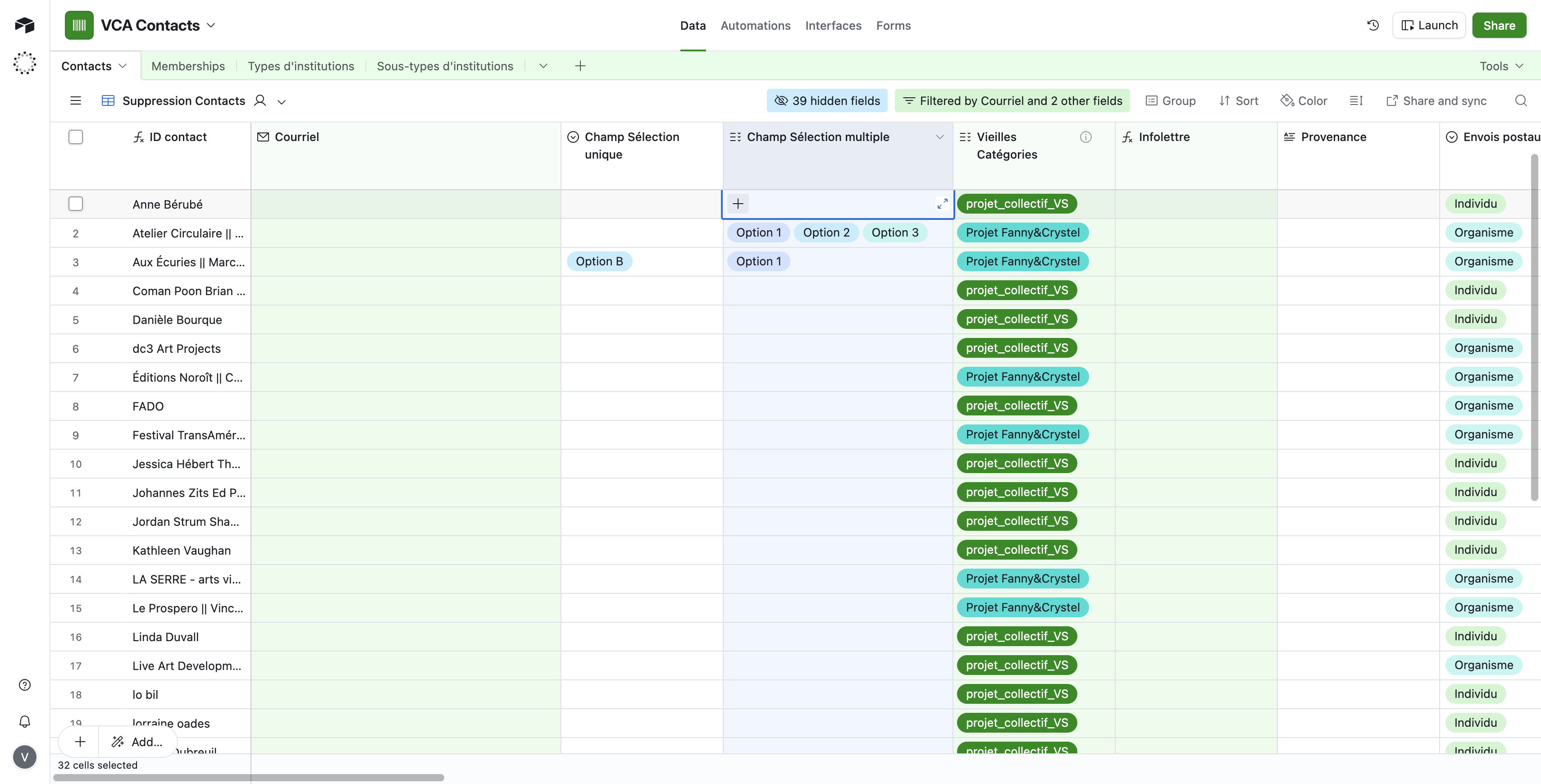Click the green Share button
The height and width of the screenshot is (784, 1541).
click(x=1499, y=25)
